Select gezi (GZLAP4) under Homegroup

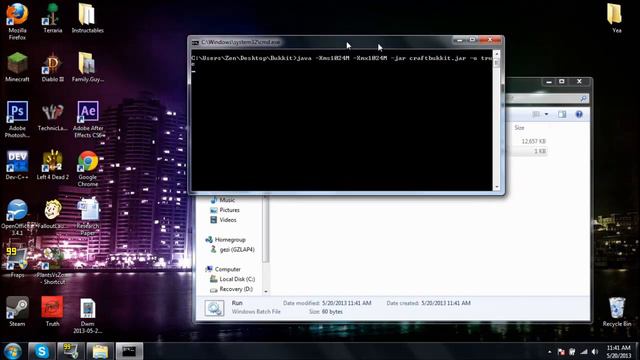(x=232, y=249)
